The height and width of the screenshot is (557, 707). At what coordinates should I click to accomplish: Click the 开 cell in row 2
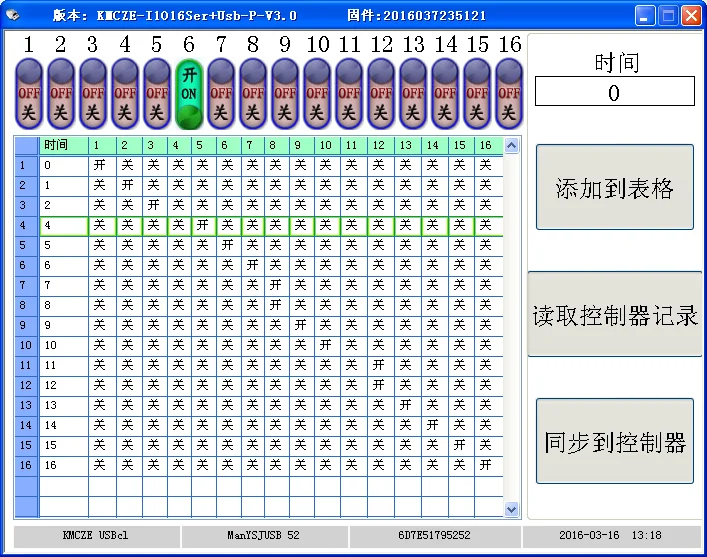point(129,185)
